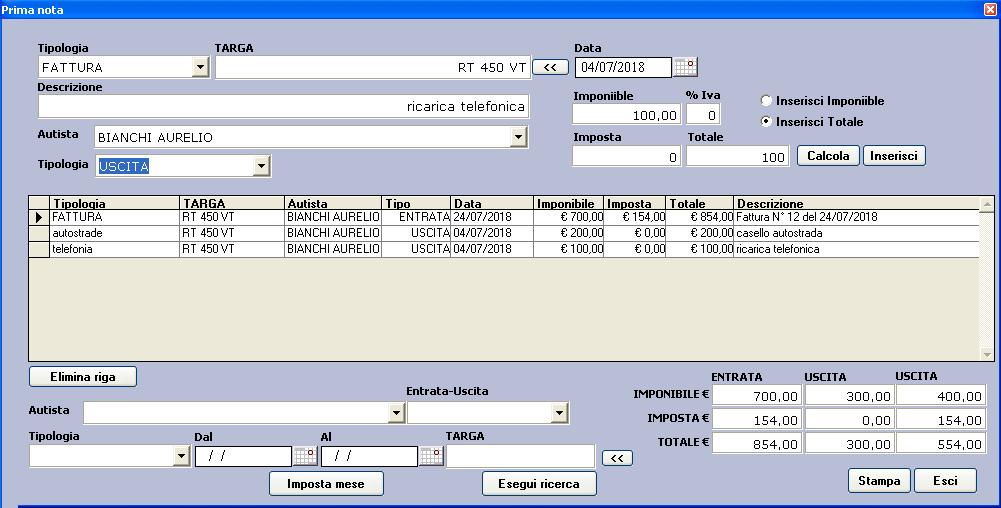Image resolution: width=1001 pixels, height=508 pixels.
Task: Click summary Imponibile value 400,00
Action: tap(941, 396)
